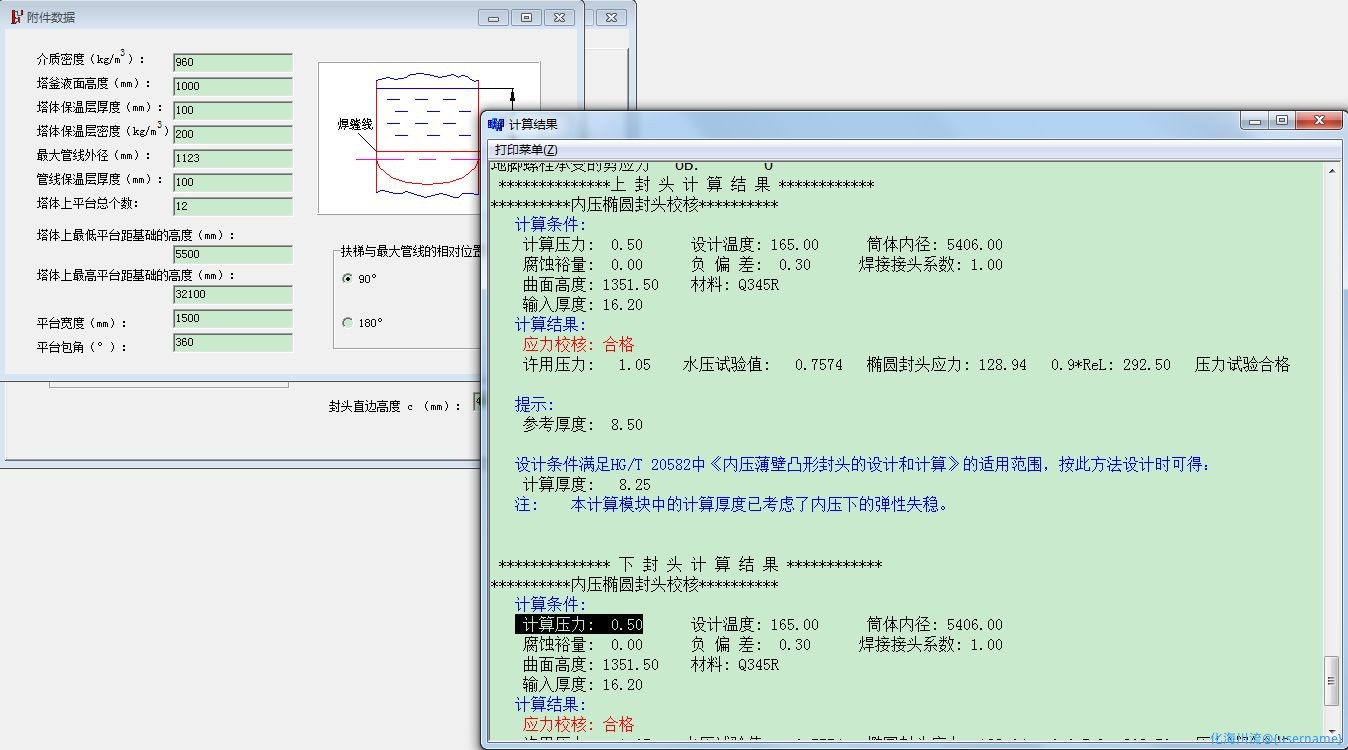Edit the 平台包角 field containing 360
This screenshot has height=750, width=1348.
233,343
